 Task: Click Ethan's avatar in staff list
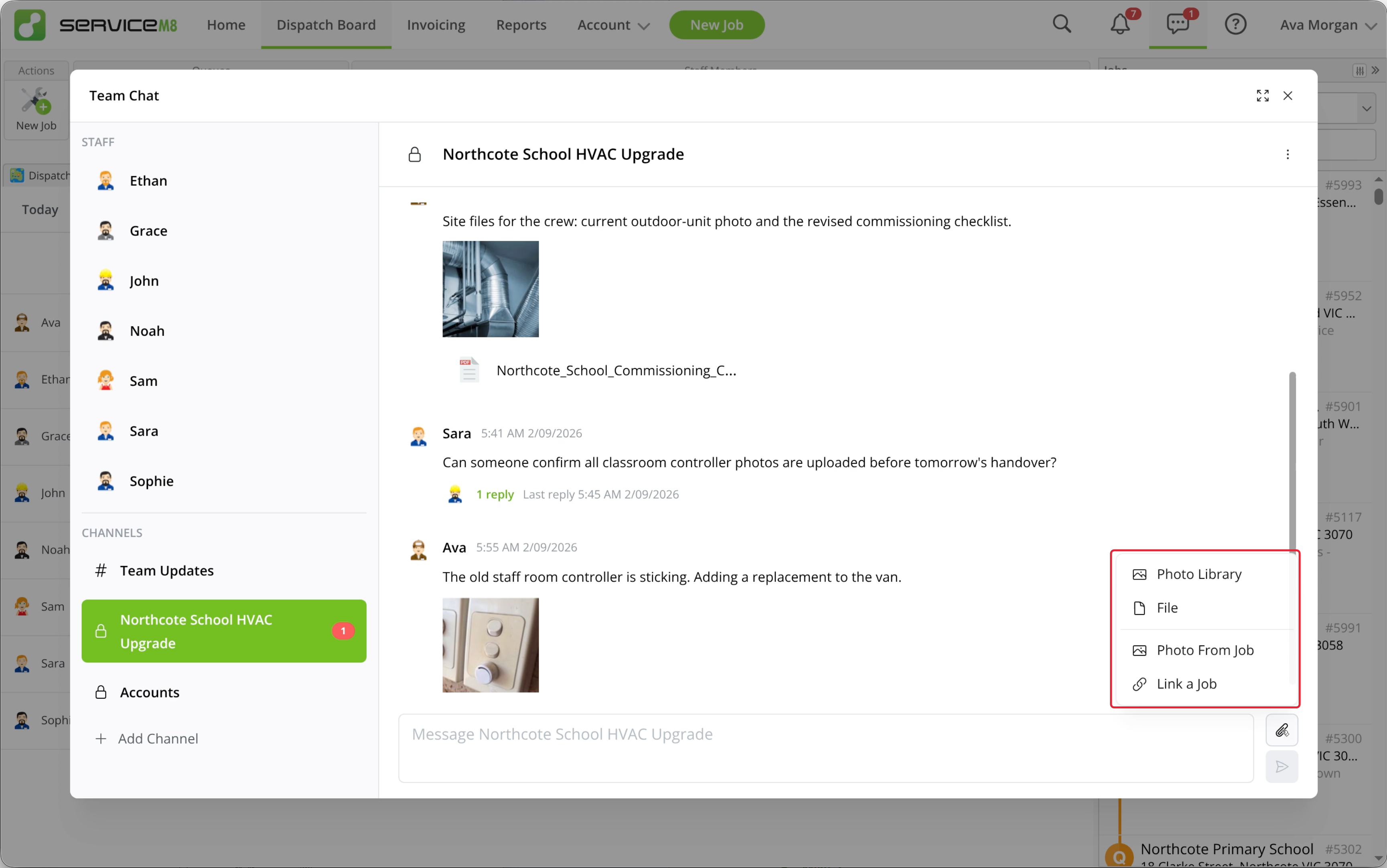click(x=105, y=180)
